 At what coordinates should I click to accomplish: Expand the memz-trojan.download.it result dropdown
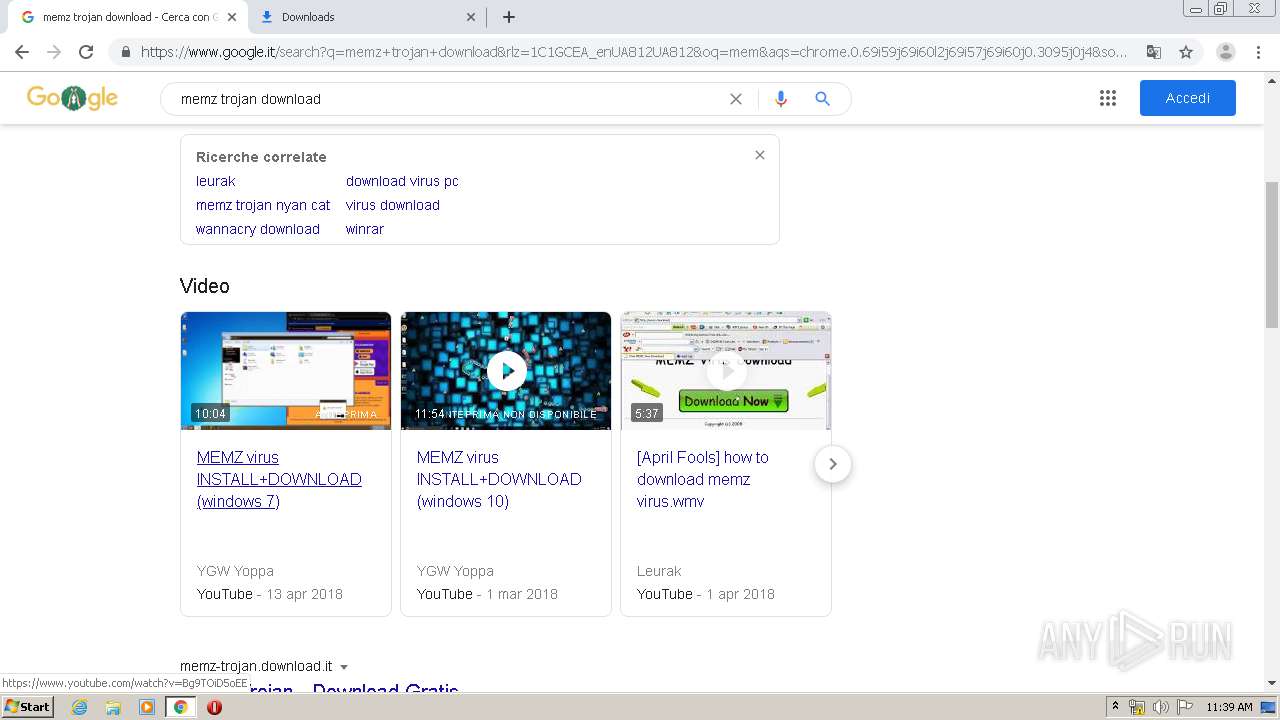tap(344, 667)
